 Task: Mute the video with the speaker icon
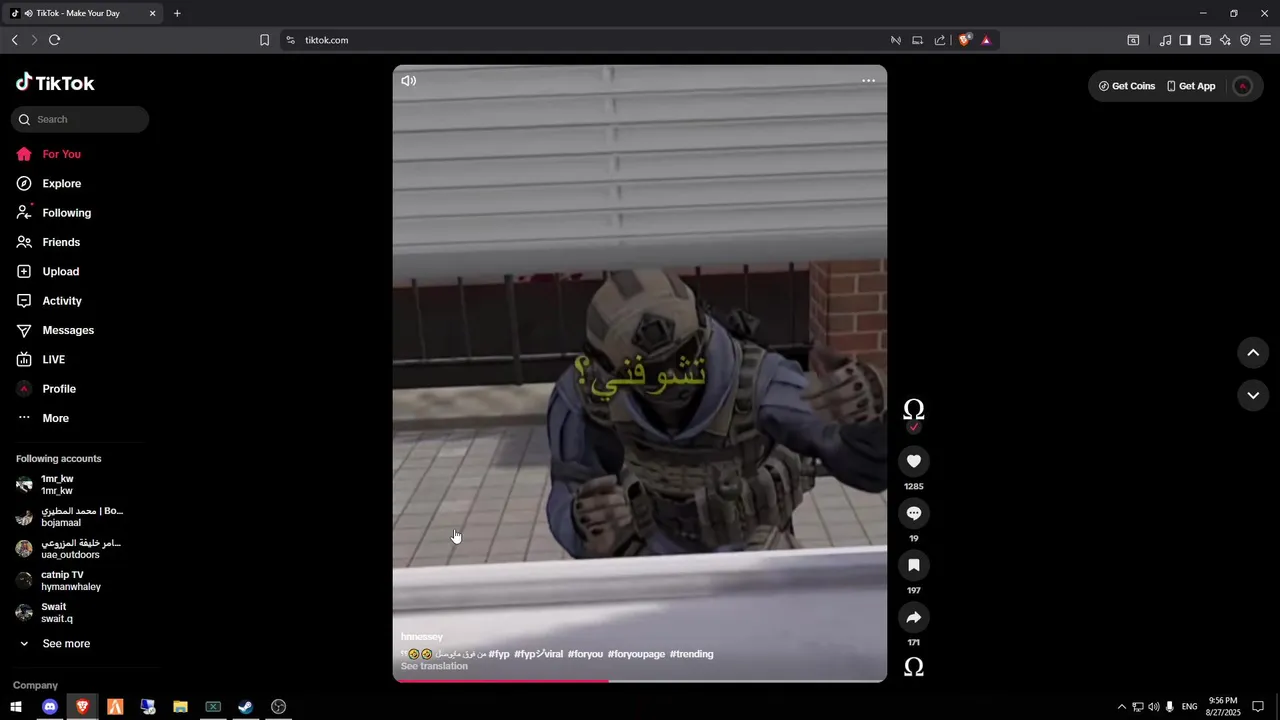[408, 81]
